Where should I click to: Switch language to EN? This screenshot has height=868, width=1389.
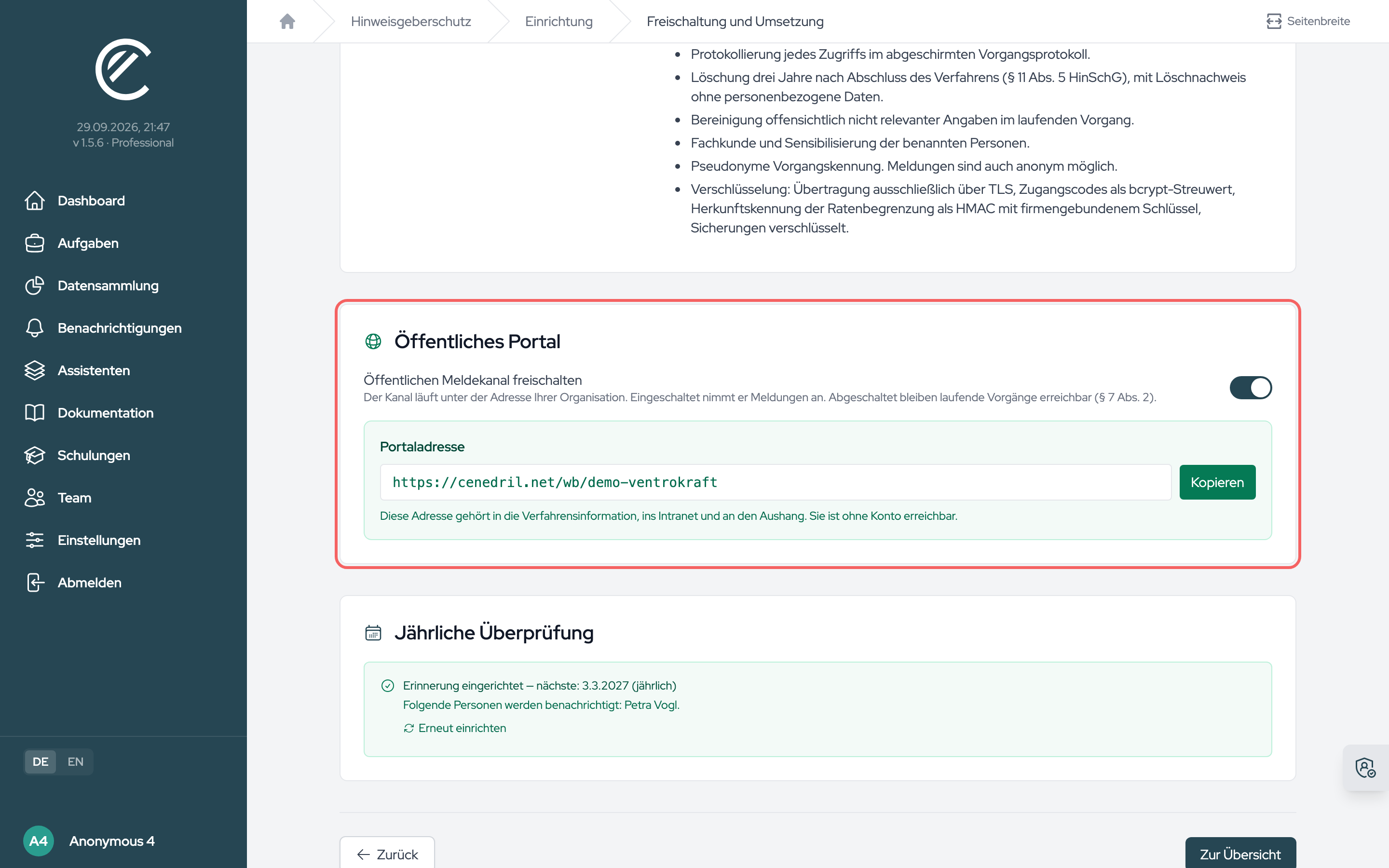75,762
